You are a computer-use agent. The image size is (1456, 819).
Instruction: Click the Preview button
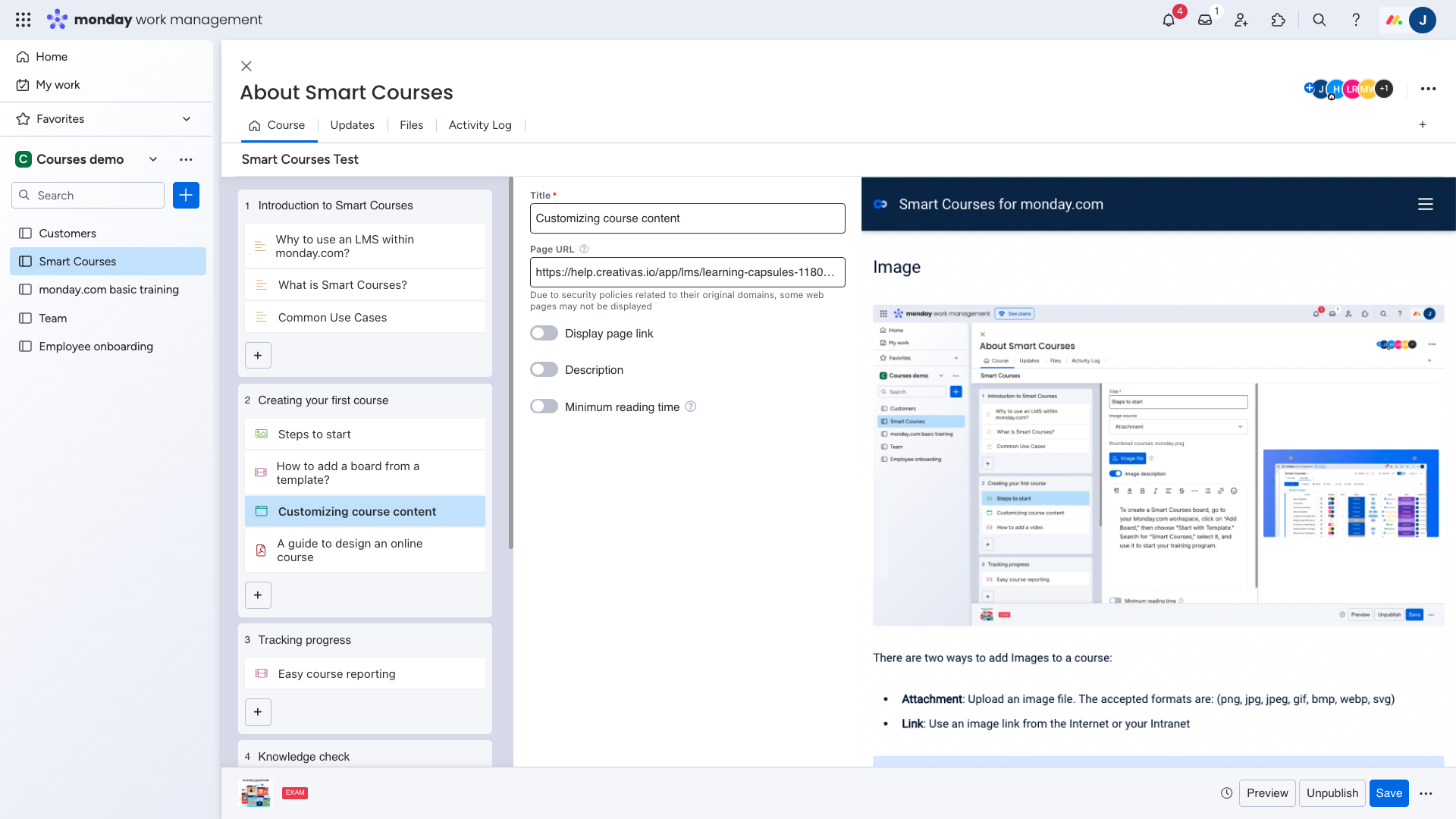1267,793
